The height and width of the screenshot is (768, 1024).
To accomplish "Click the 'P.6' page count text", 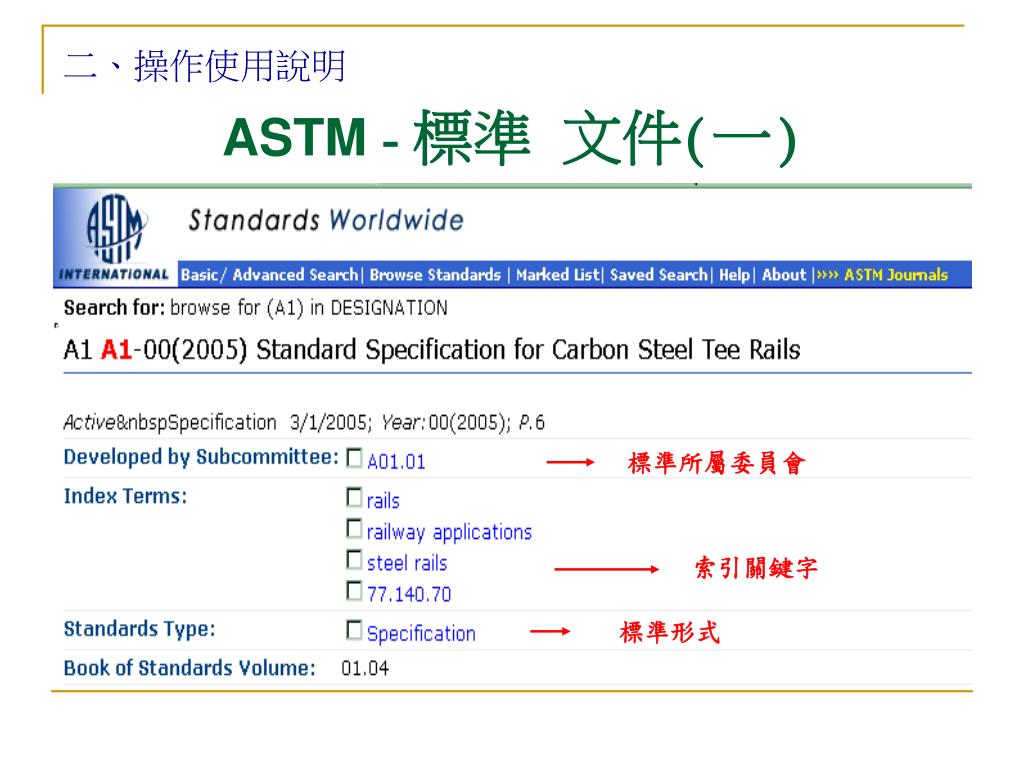I will point(532,423).
